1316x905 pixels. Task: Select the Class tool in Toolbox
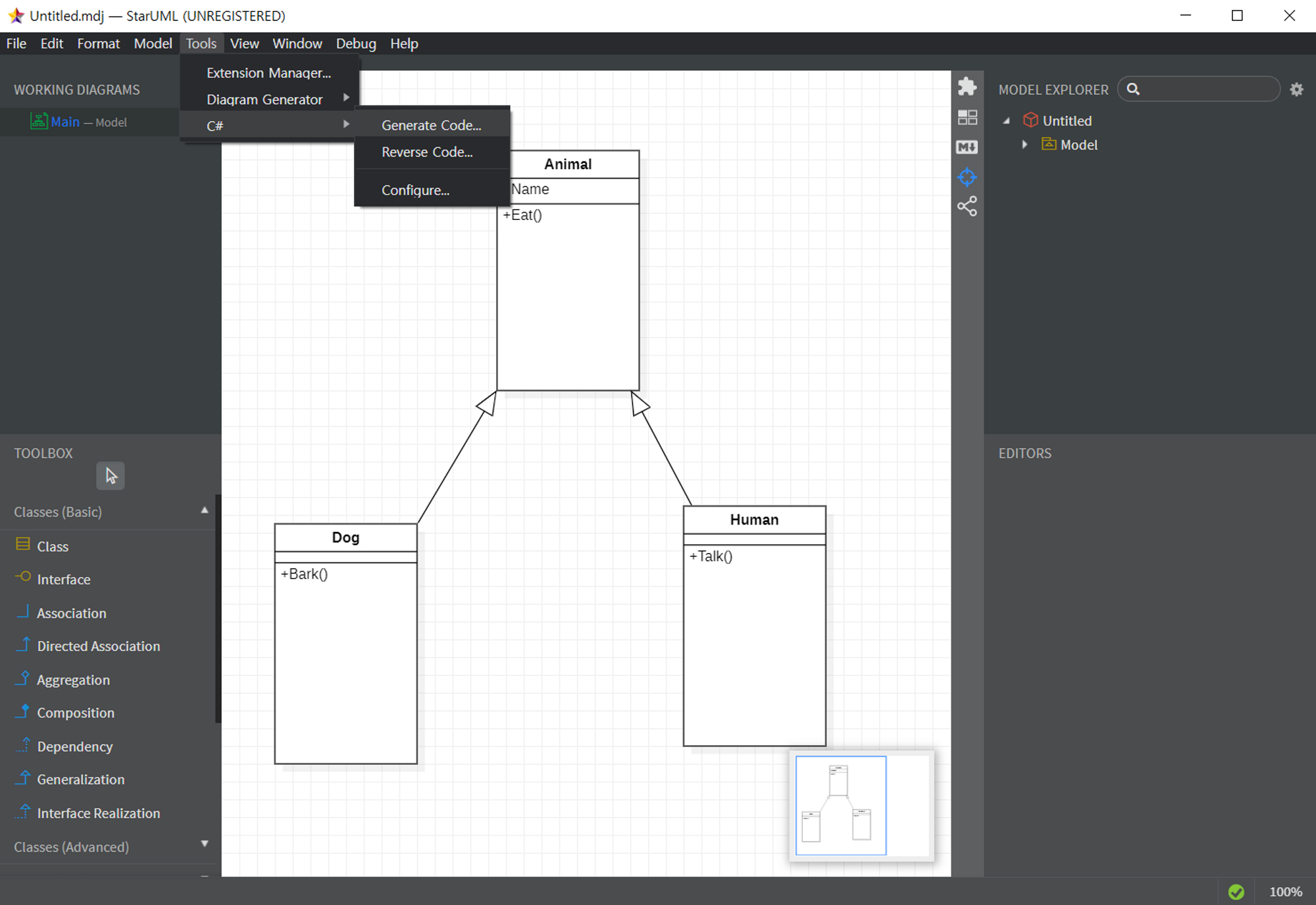pyautogui.click(x=53, y=546)
